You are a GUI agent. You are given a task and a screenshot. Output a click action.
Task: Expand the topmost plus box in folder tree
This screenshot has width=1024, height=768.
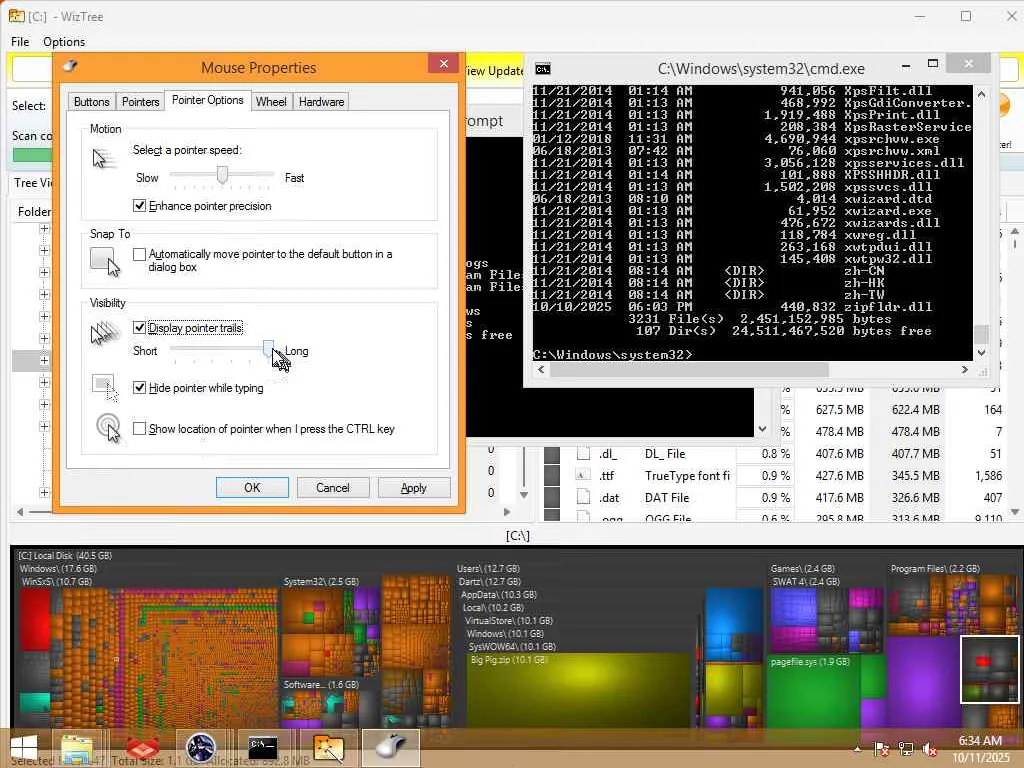coord(44,229)
